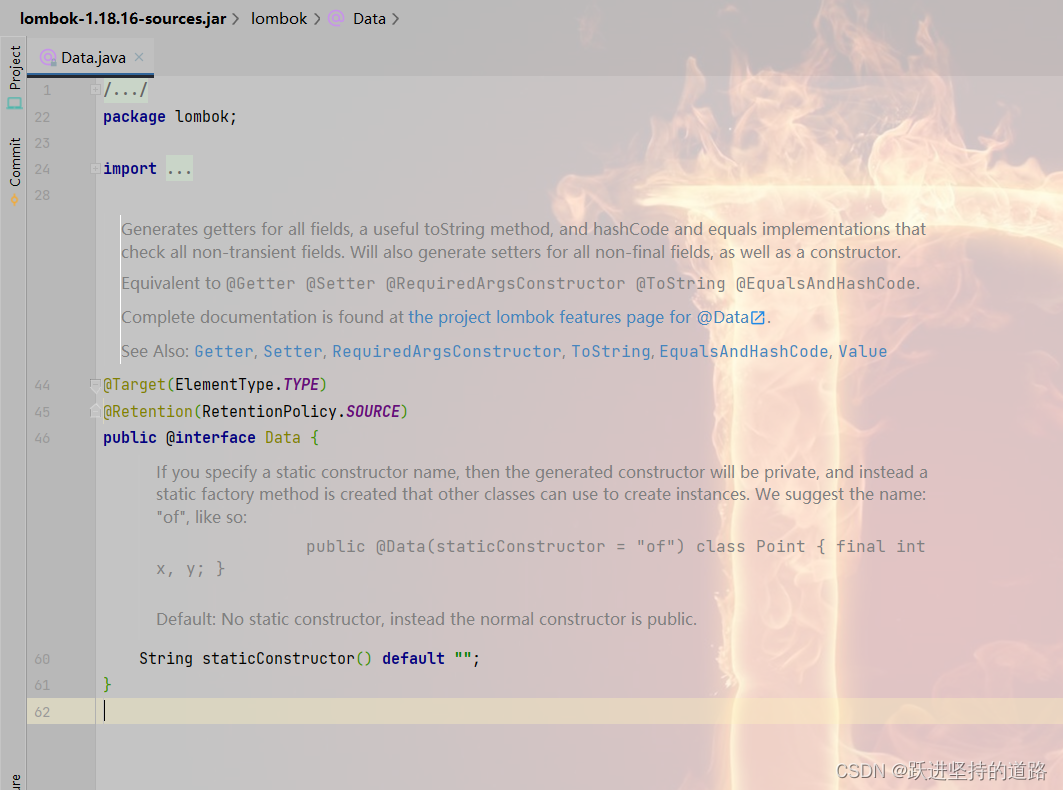Collapse the annotation fold at @Target line
The image size is (1063, 790).
95,384
